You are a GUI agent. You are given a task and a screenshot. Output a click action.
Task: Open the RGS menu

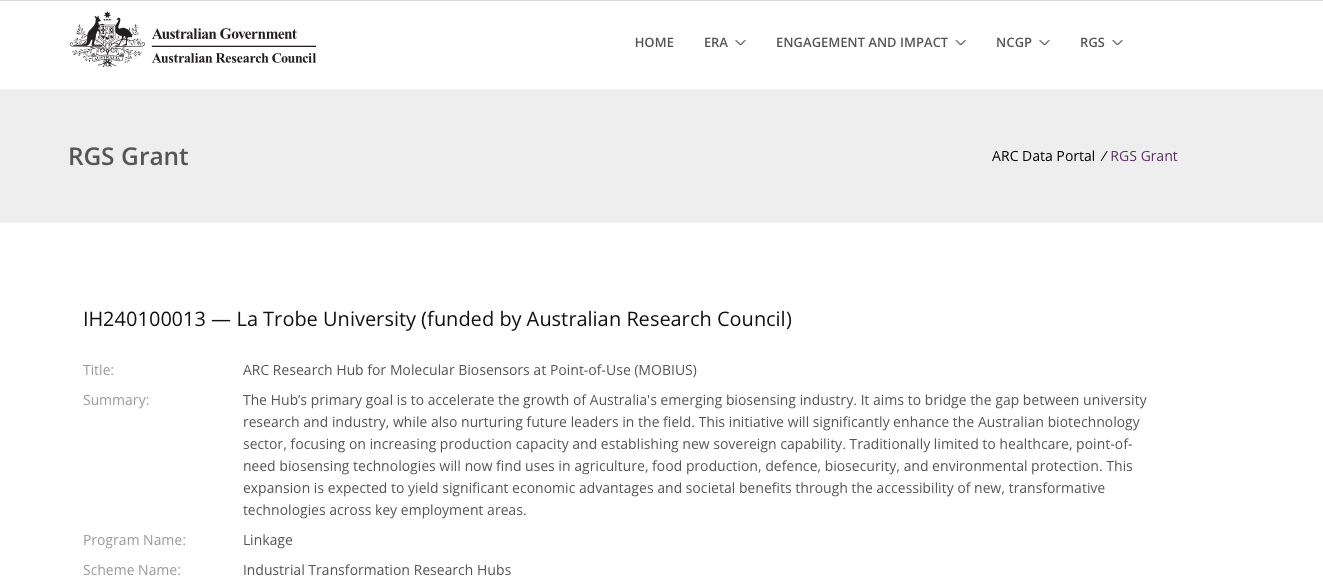point(1092,42)
